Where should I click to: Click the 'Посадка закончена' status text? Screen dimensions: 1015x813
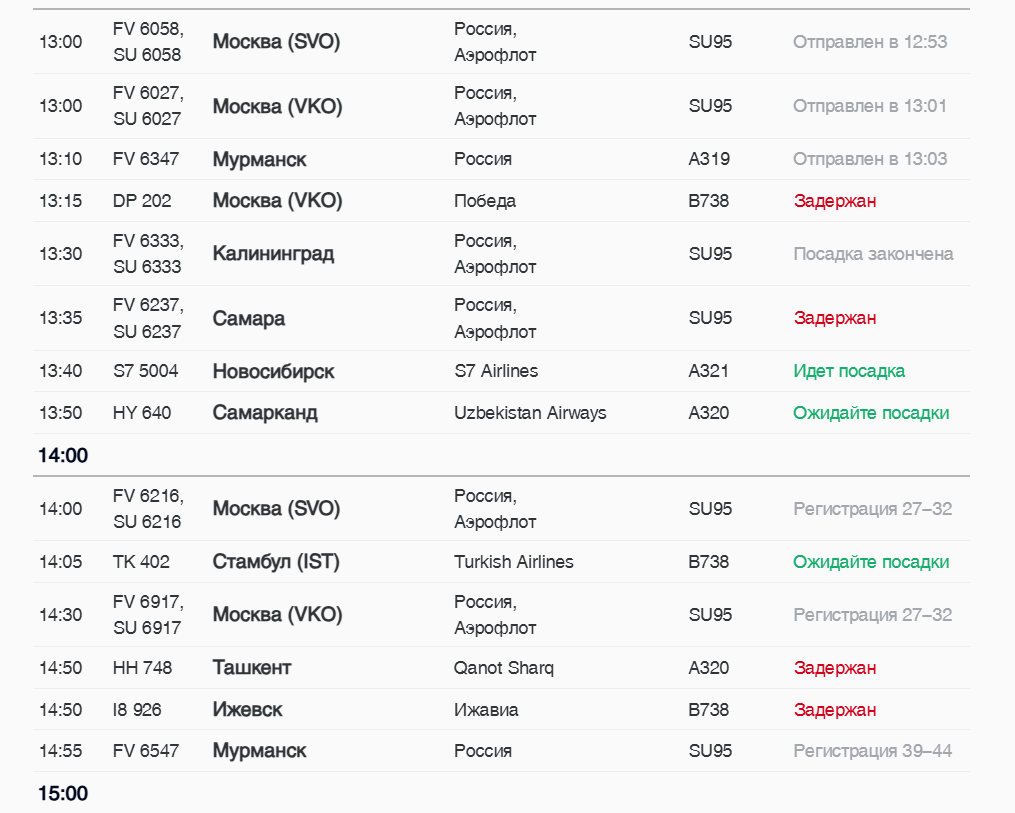tap(872, 254)
